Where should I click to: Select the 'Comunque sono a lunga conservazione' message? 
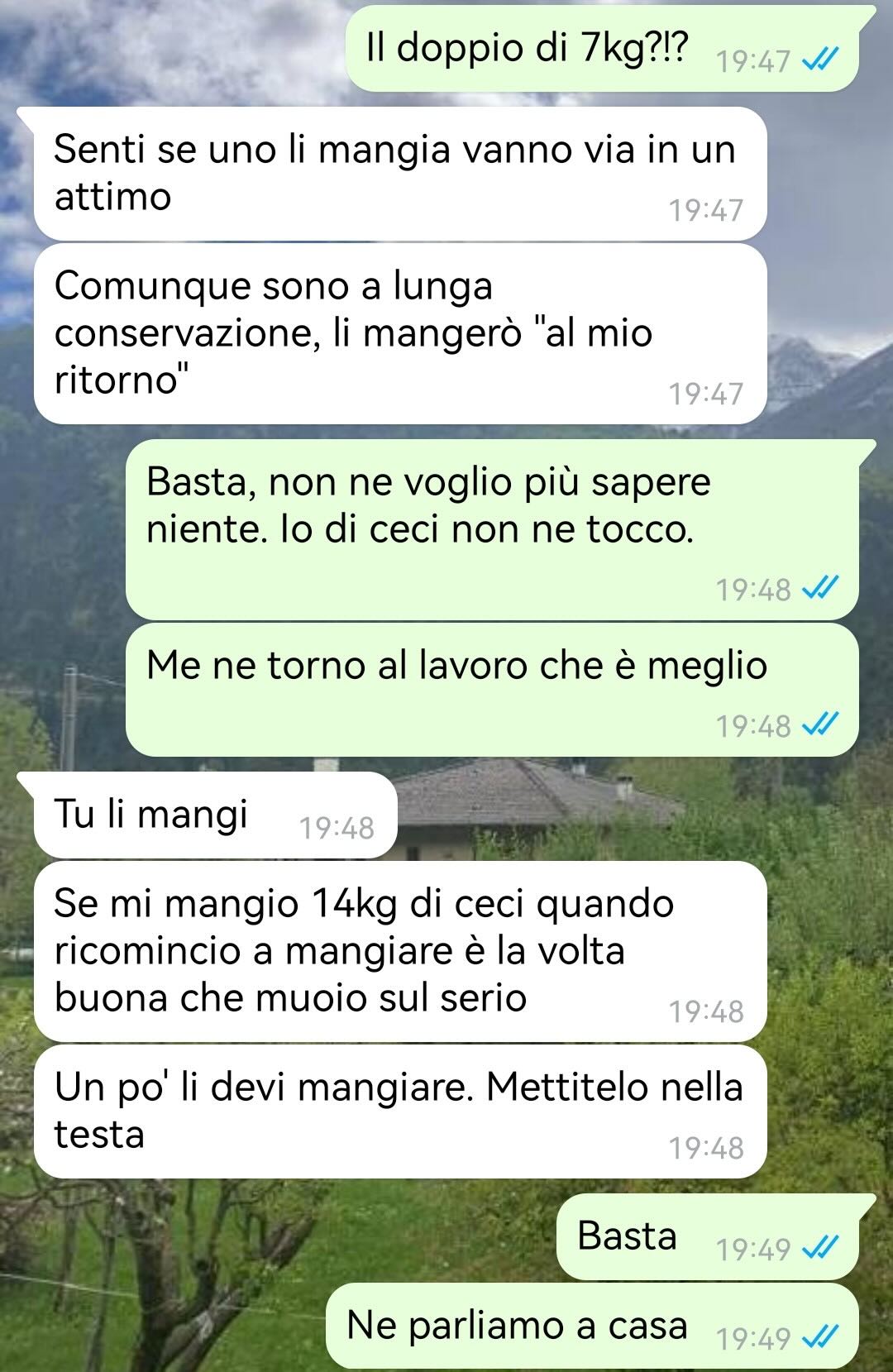tap(400, 333)
